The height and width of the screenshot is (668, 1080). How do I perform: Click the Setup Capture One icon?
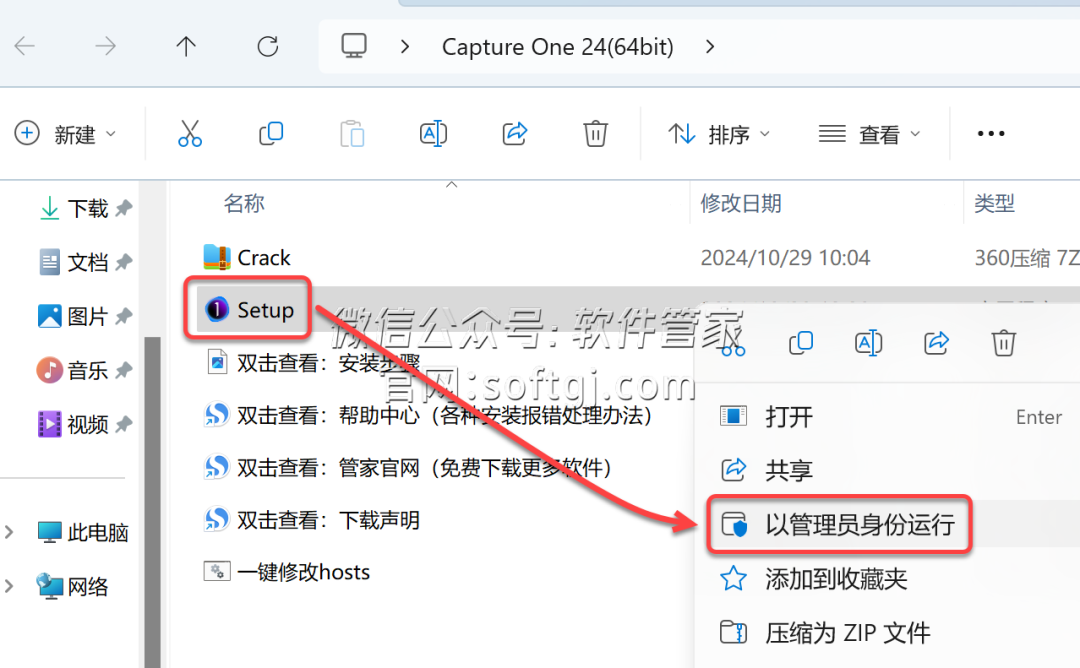[216, 310]
